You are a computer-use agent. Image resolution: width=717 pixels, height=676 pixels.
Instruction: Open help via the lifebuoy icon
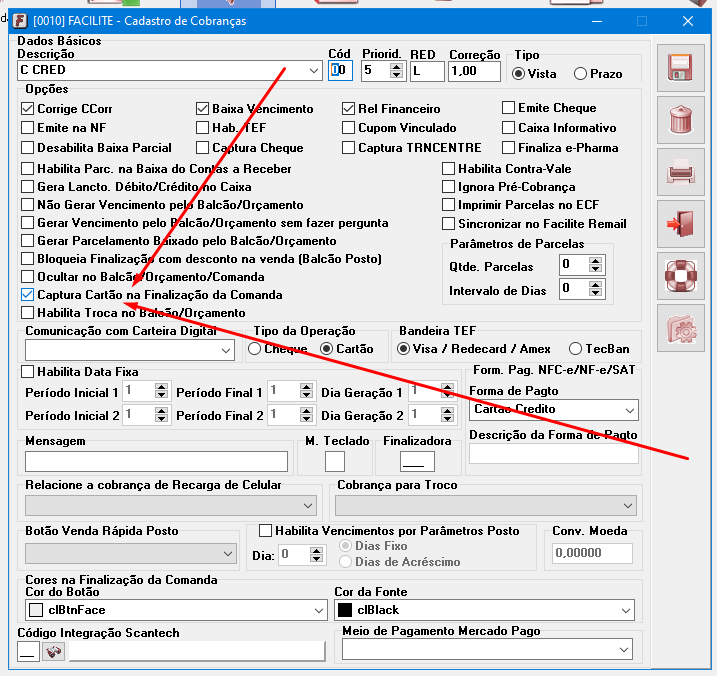(680, 276)
